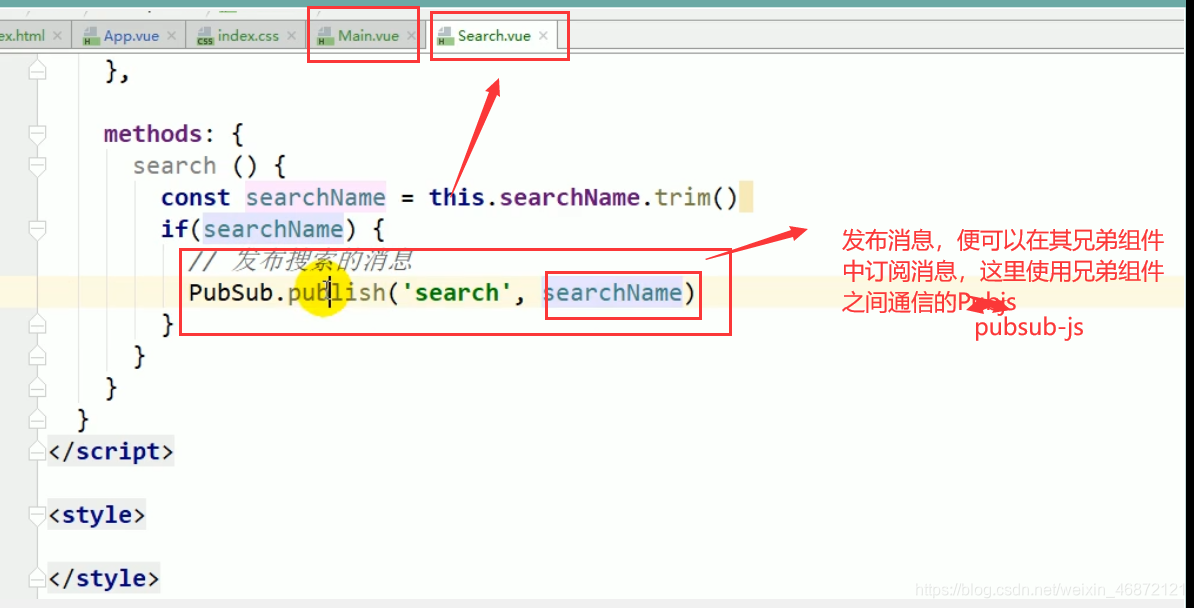Close the ex.html tab
The width and height of the screenshot is (1194, 608).
coord(57,36)
